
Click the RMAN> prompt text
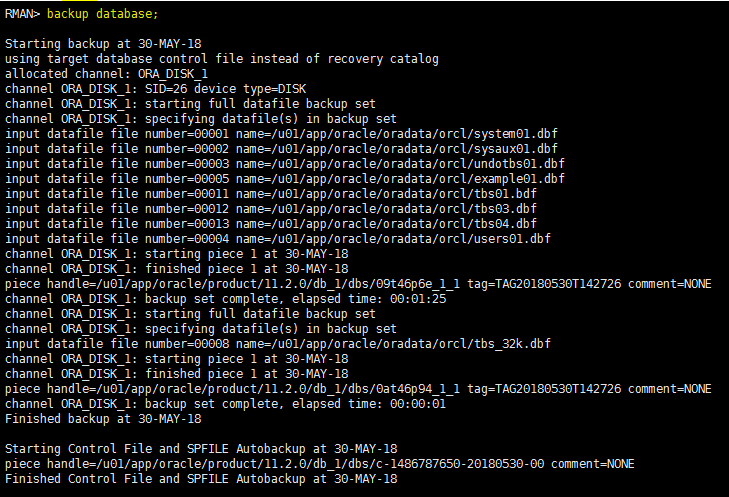click(x=22, y=14)
